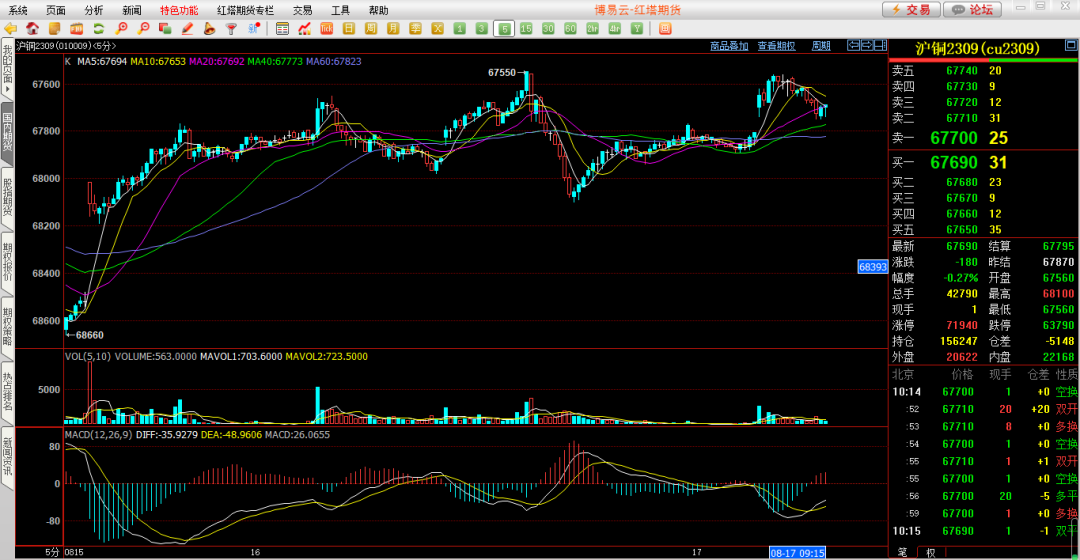Select the 权 tab at panel bottom
This screenshot has height=560, width=1080.
coord(931,552)
